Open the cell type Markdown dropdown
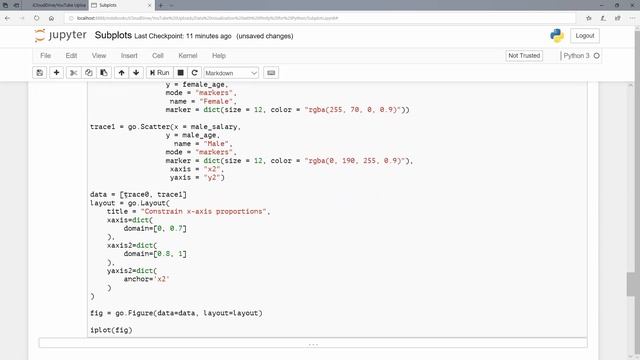 231,73
